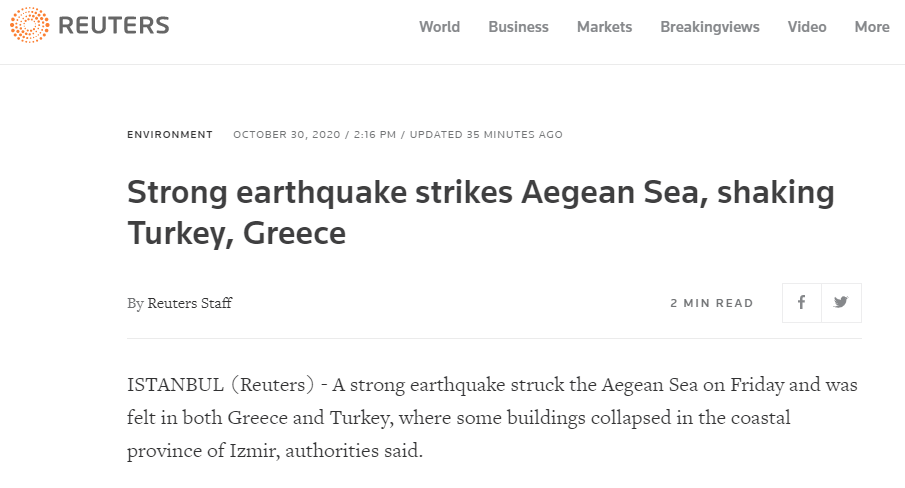Click the Updated 35 minutes ago text
This screenshot has width=905, height=488.
point(486,135)
